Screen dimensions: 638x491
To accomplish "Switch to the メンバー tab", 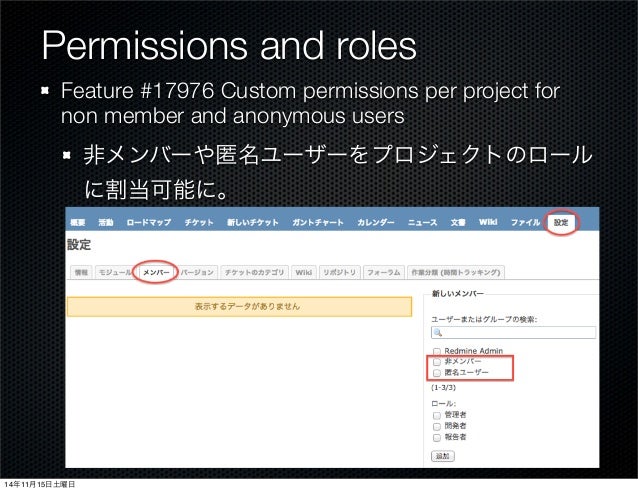I will (x=156, y=272).
